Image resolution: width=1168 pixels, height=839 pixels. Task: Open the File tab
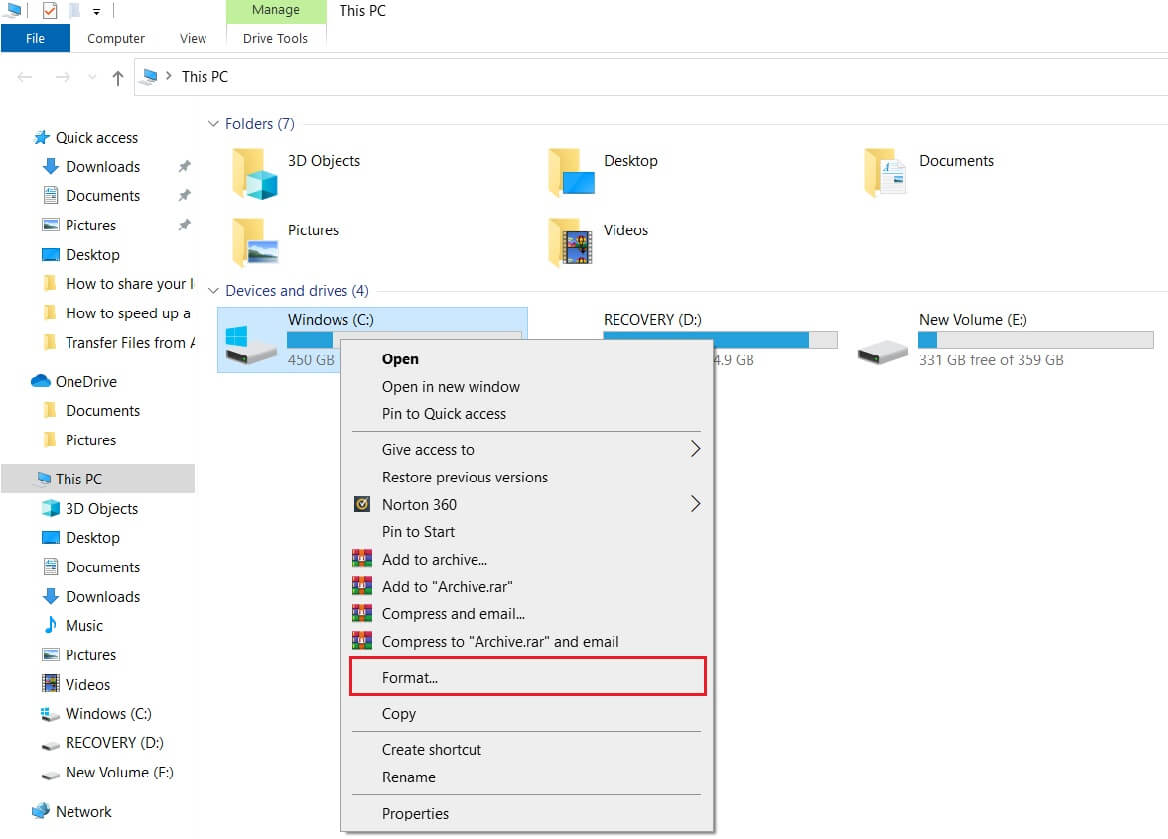[35, 38]
